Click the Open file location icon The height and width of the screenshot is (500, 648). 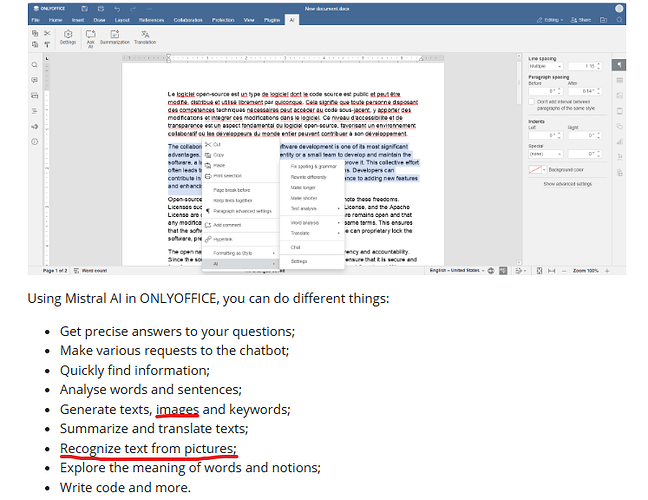coord(603,20)
